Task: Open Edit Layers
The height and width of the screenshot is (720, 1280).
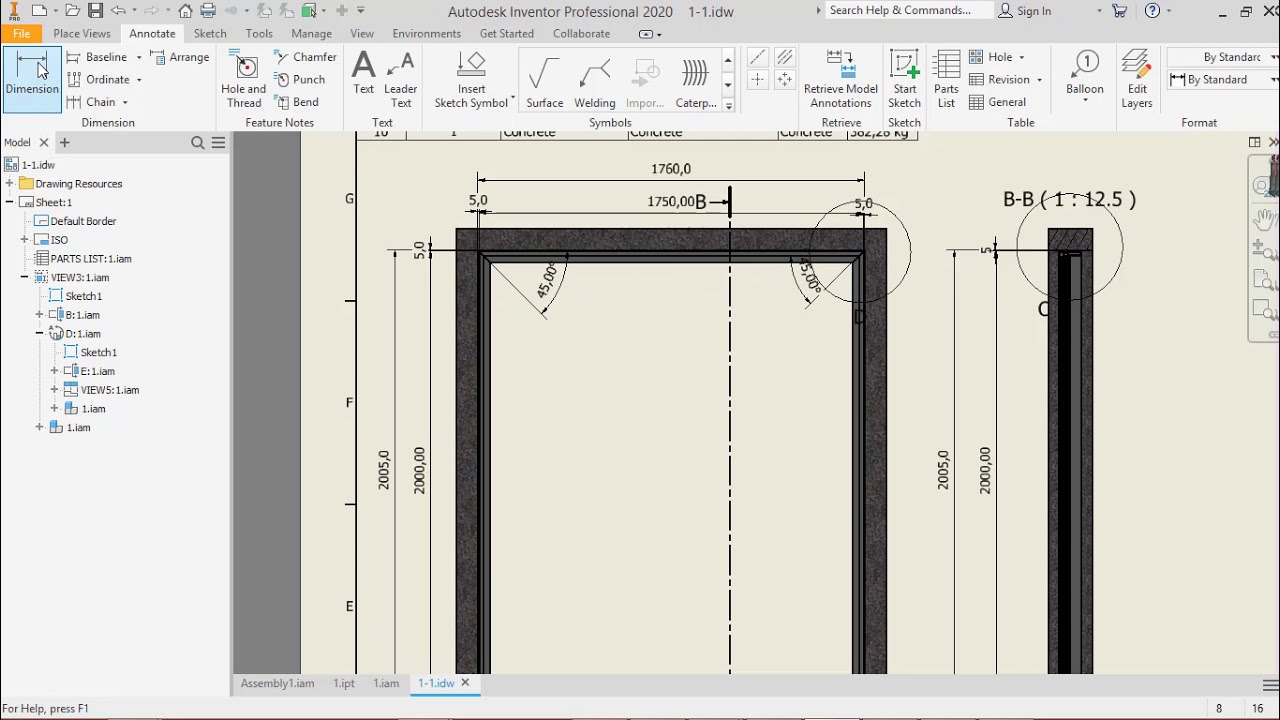Action: 1137,79
